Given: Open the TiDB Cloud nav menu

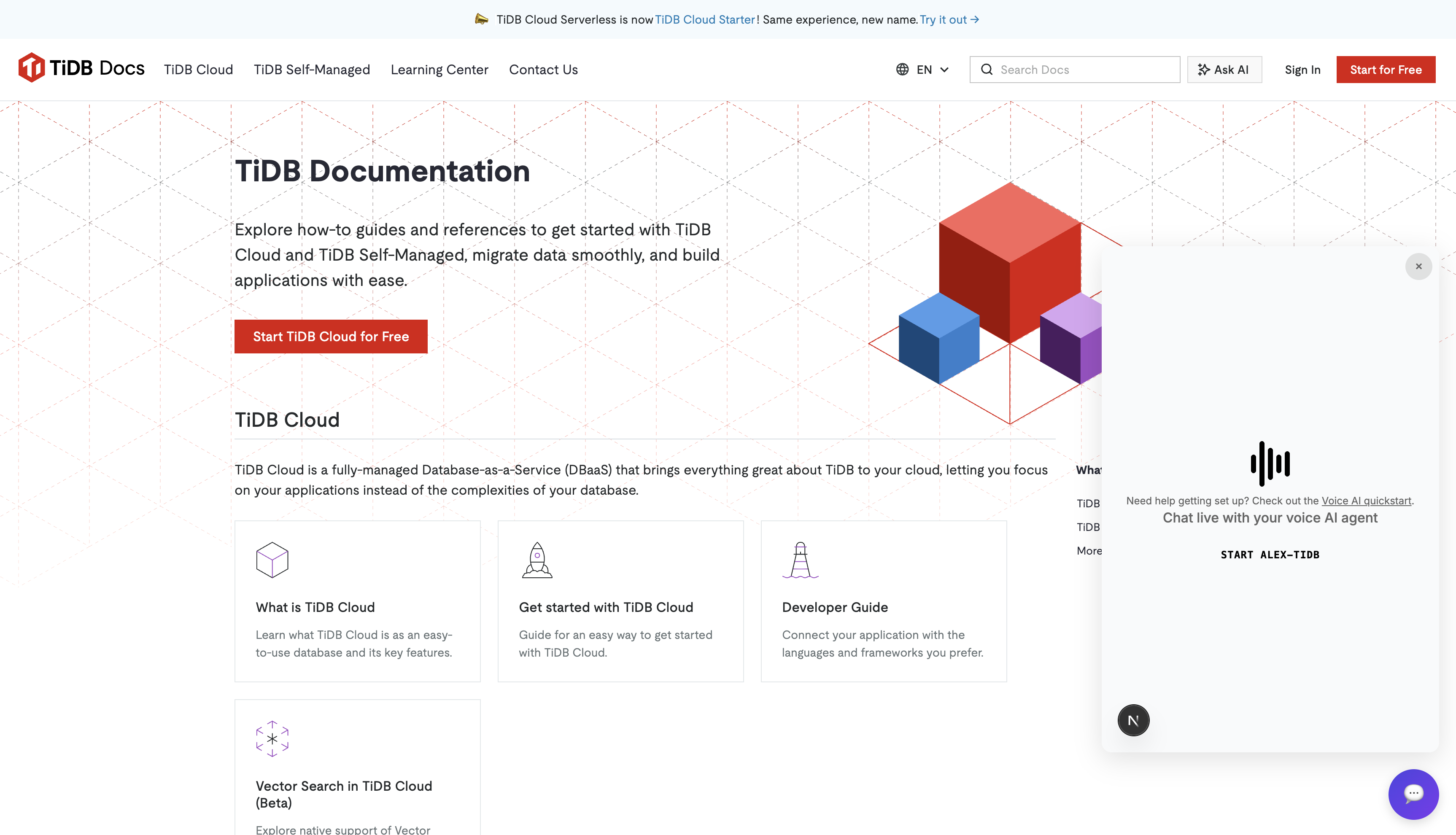Looking at the screenshot, I should tap(198, 70).
